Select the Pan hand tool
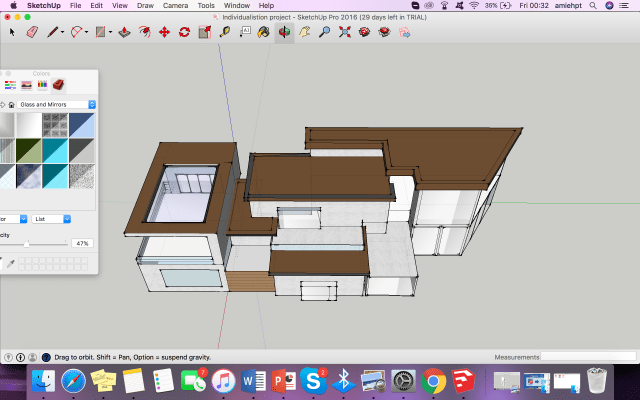The height and width of the screenshot is (400, 640). (304, 32)
